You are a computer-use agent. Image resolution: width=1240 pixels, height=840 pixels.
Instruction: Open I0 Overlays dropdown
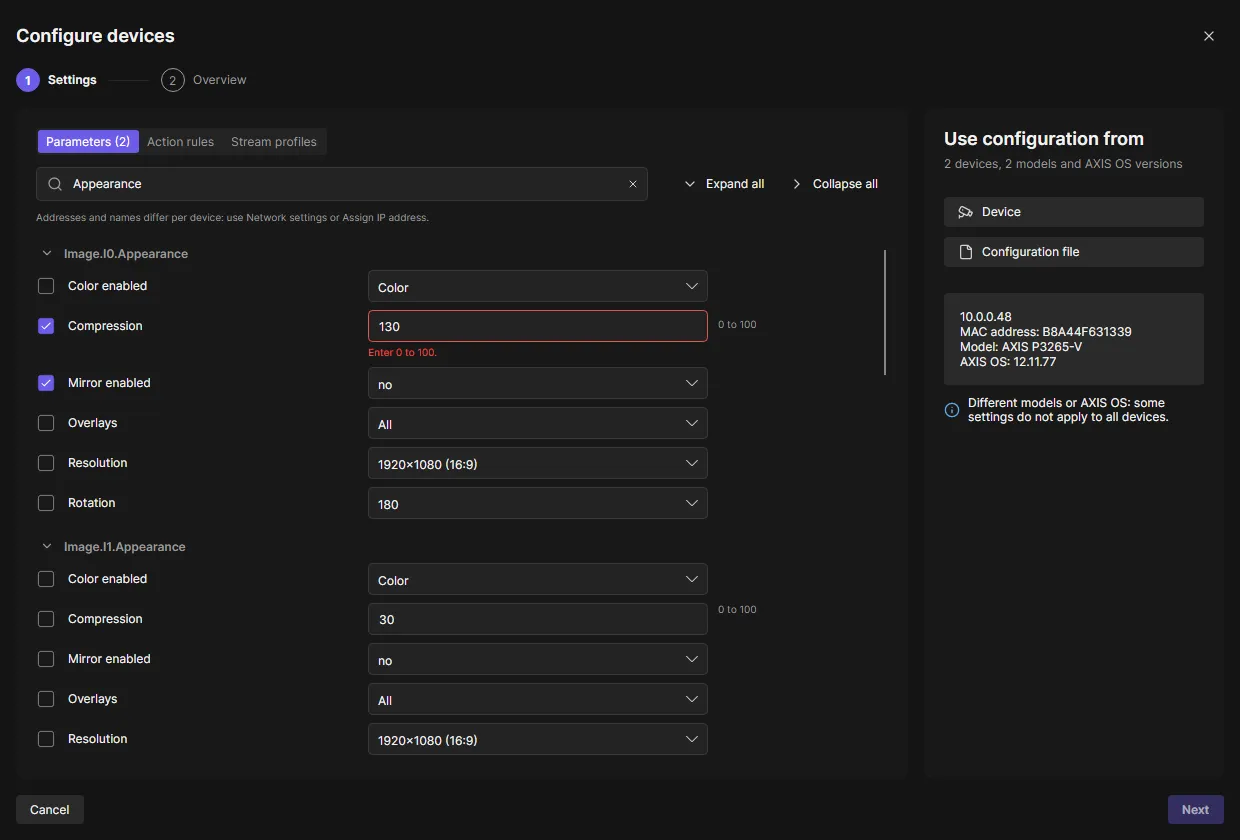pos(538,423)
